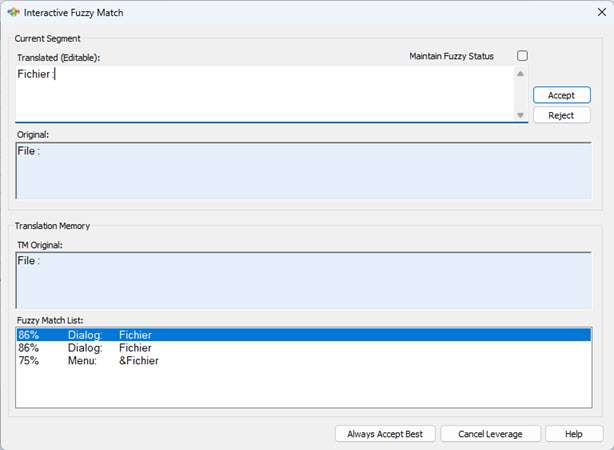
Task: Click the scroll up arrow in the translation box
Action: (x=519, y=73)
